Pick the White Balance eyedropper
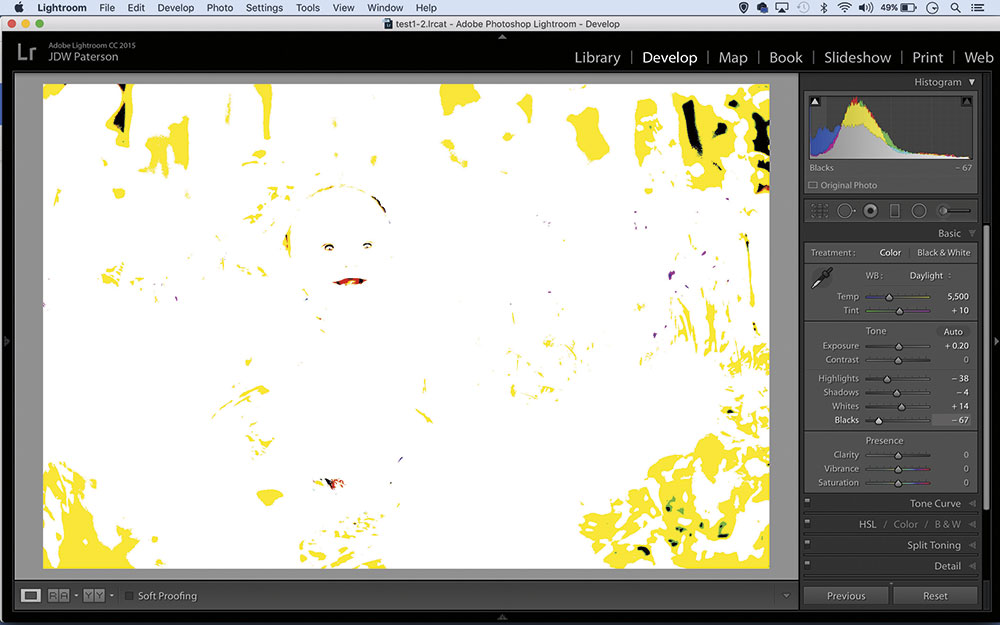Viewport: 1000px width, 625px height. click(x=822, y=275)
